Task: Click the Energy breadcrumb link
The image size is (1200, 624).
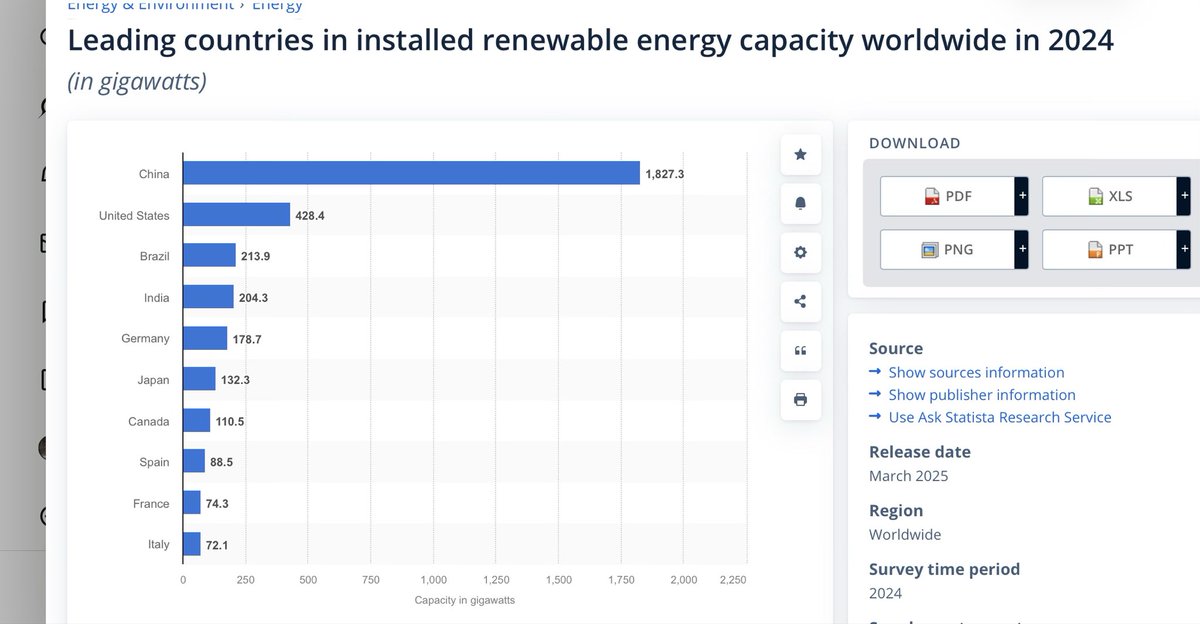Action: [x=277, y=5]
